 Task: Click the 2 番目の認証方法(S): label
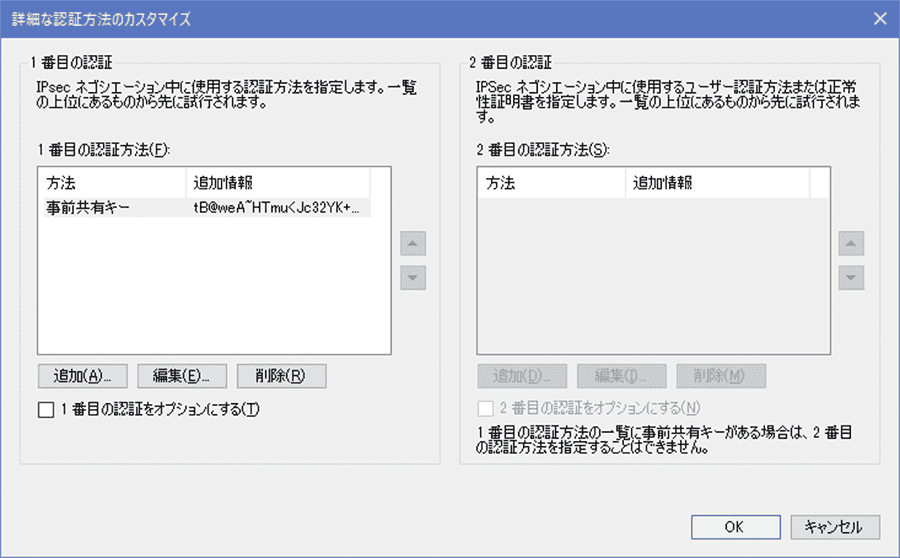tap(543, 150)
